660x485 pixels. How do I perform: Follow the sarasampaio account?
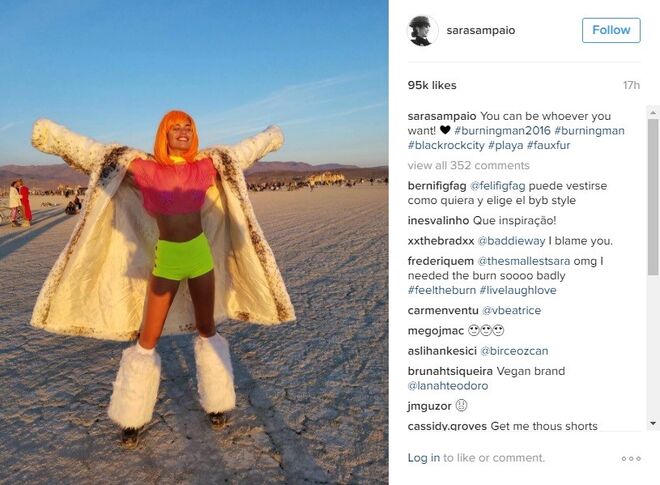611,30
